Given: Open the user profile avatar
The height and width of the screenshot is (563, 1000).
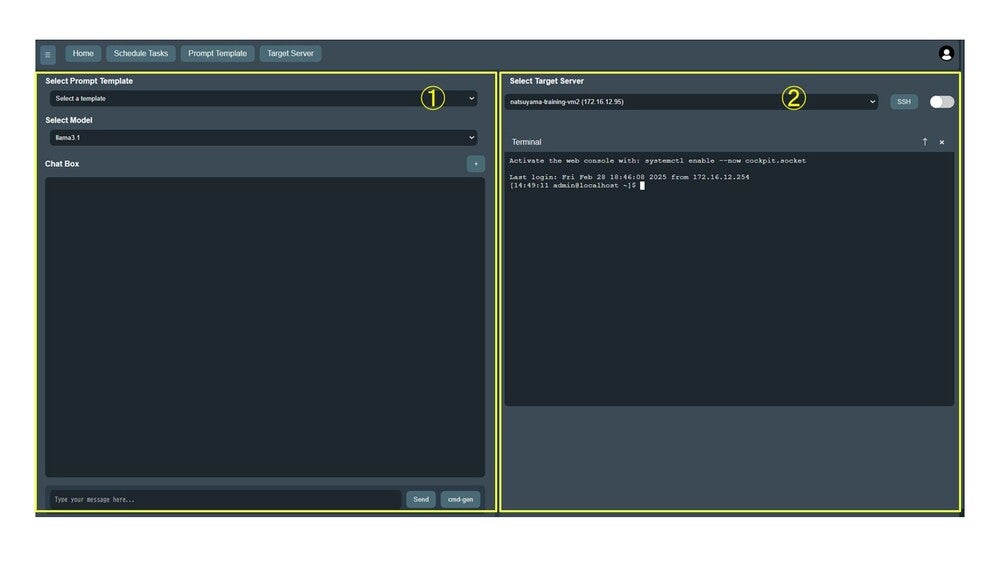Looking at the screenshot, I should 946,54.
